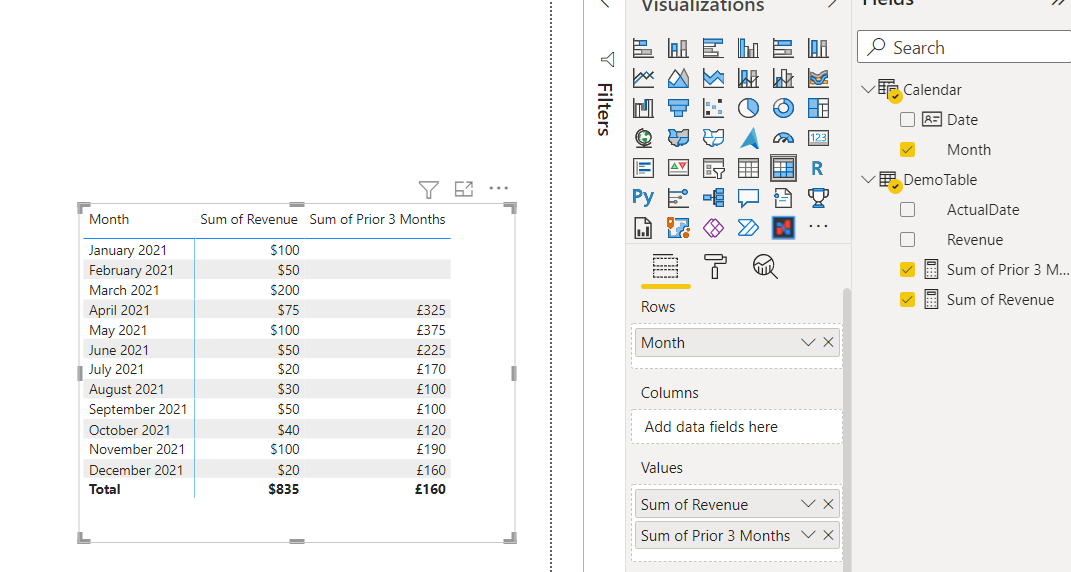Select the Pie chart visual

[x=748, y=108]
